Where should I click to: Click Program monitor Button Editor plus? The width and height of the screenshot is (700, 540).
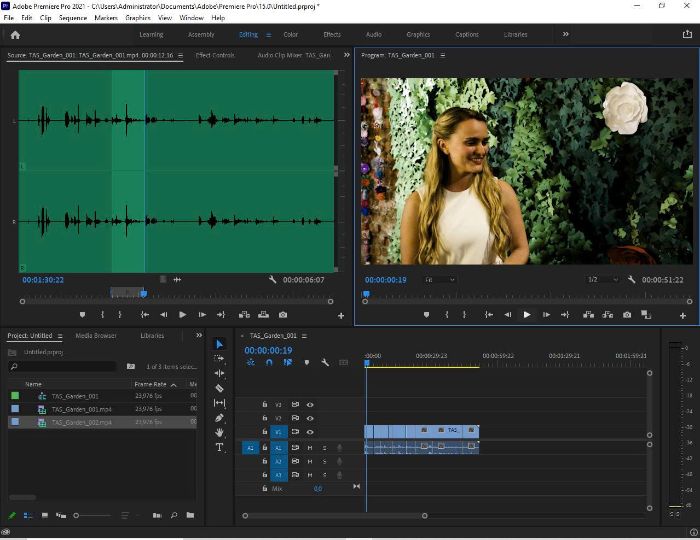[683, 316]
